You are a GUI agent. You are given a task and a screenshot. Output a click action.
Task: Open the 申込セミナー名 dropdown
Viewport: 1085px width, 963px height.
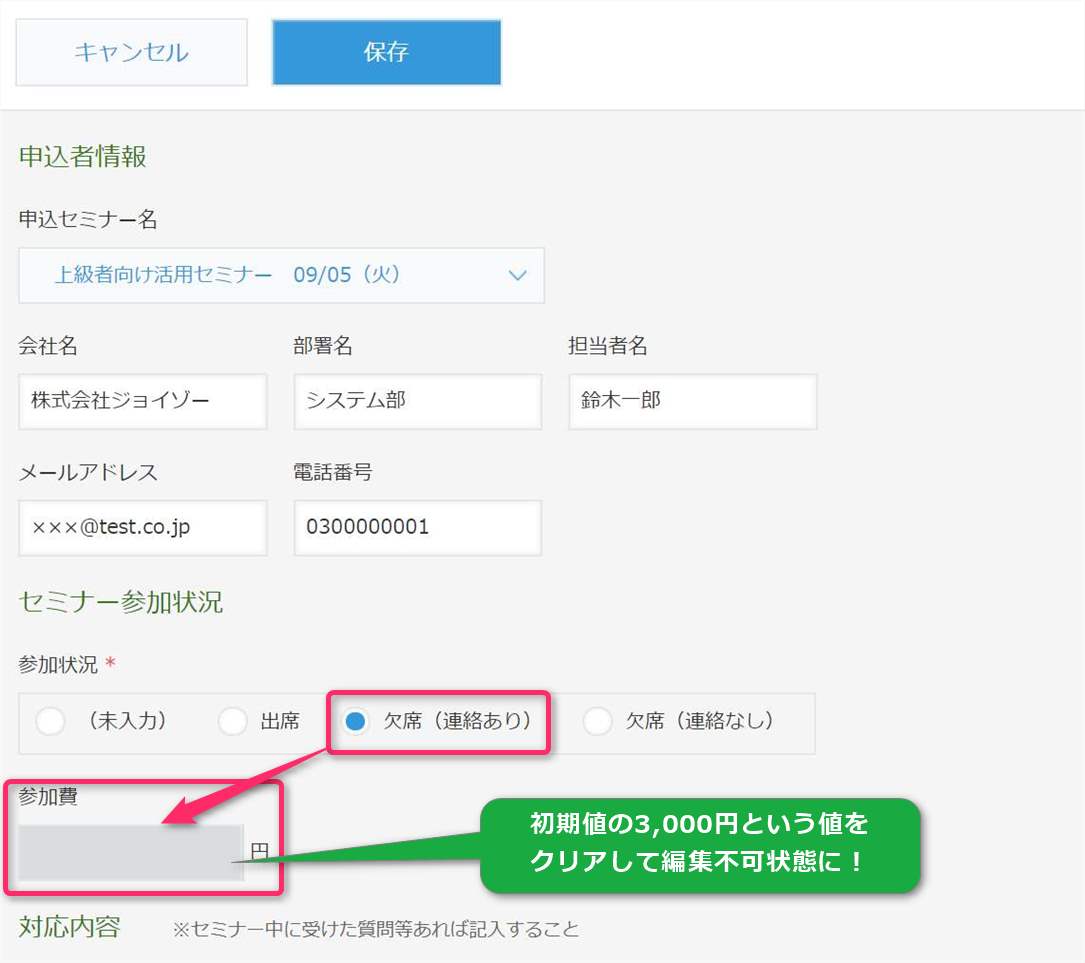click(282, 275)
